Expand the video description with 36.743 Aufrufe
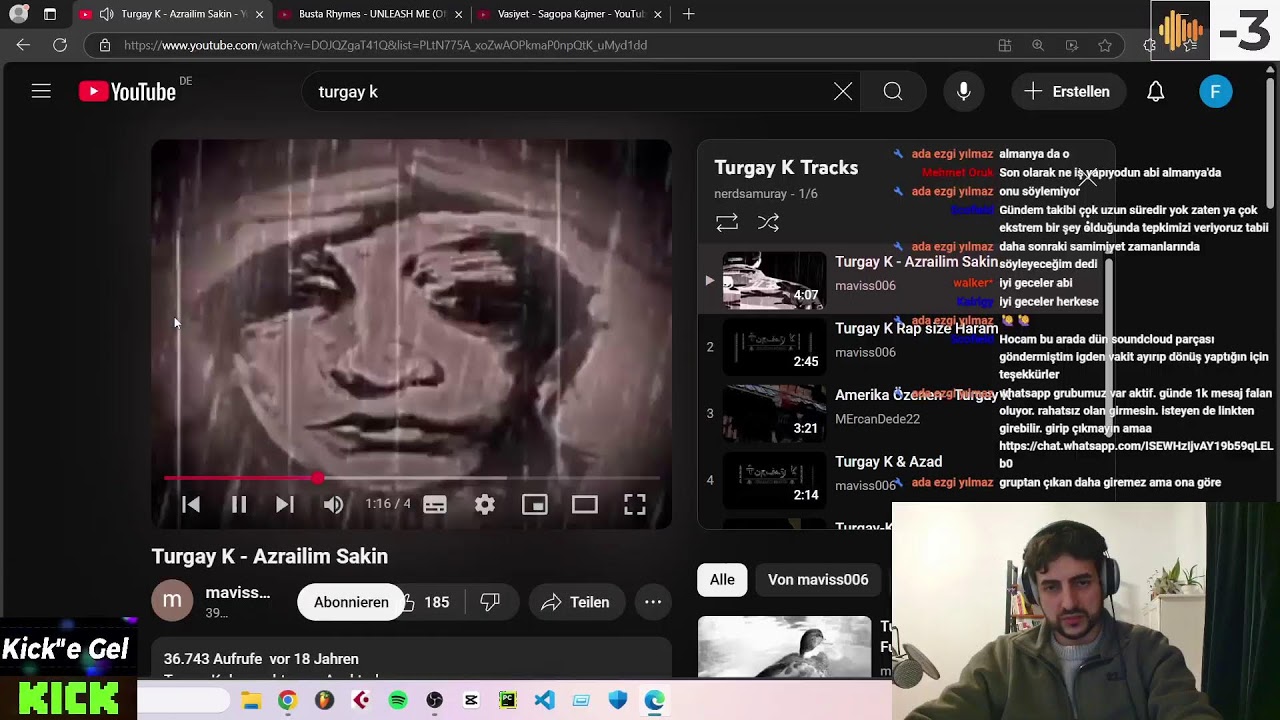Image resolution: width=1280 pixels, height=720 pixels. [x=411, y=659]
